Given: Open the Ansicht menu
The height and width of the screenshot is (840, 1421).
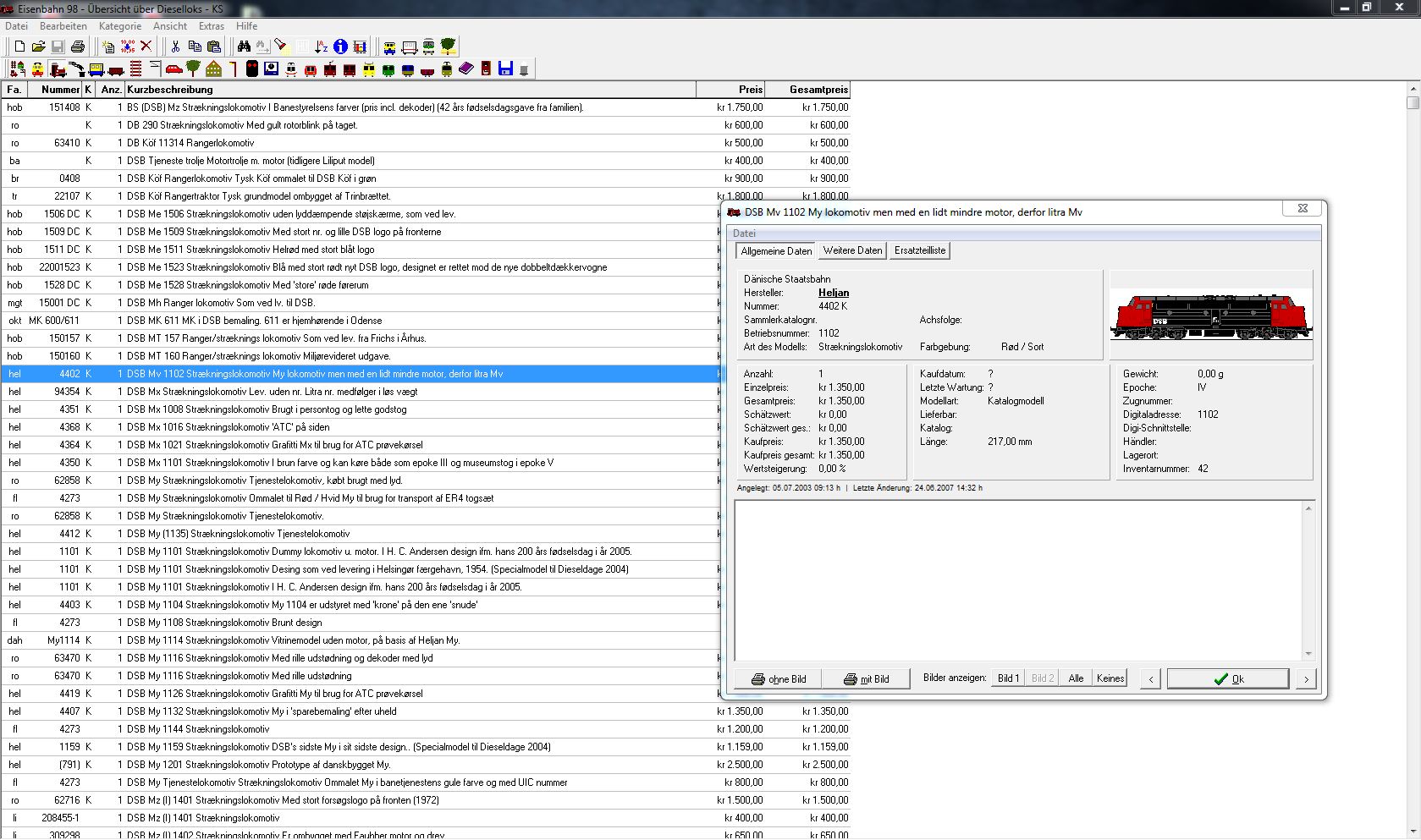Looking at the screenshot, I should [170, 26].
